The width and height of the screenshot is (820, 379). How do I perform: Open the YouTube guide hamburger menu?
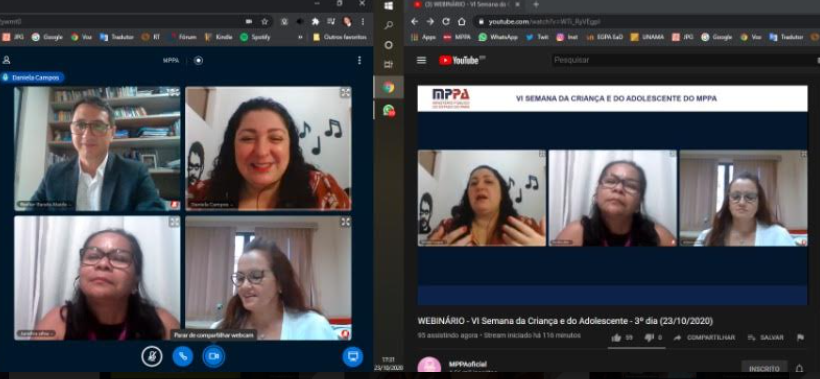[x=422, y=60]
